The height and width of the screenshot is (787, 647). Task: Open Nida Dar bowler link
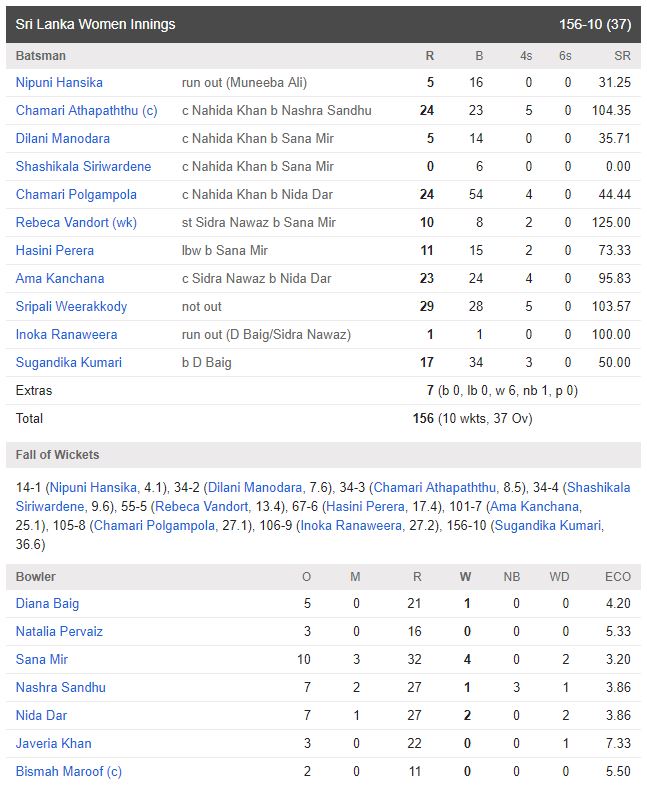pos(41,715)
